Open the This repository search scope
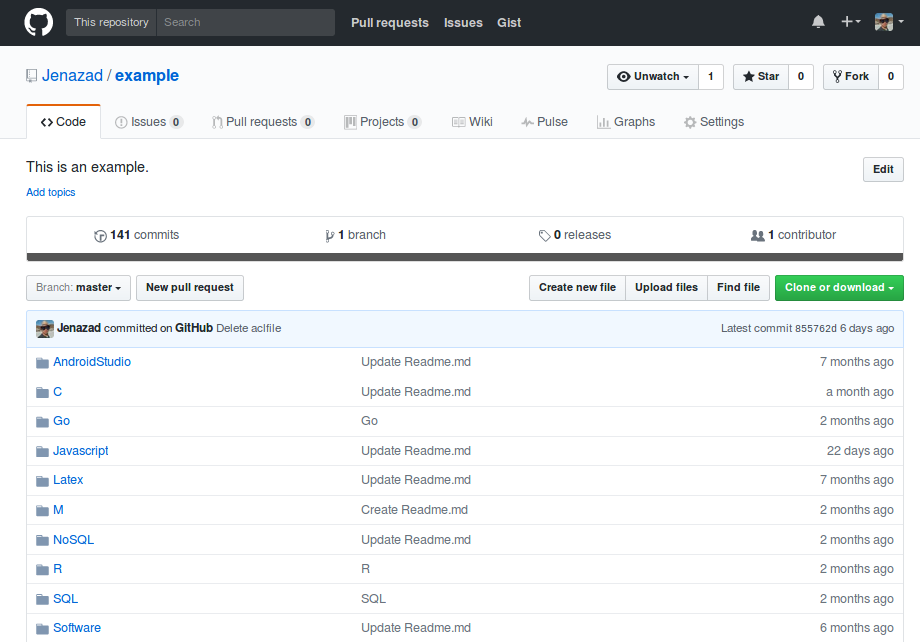This screenshot has height=642, width=920. click(111, 22)
